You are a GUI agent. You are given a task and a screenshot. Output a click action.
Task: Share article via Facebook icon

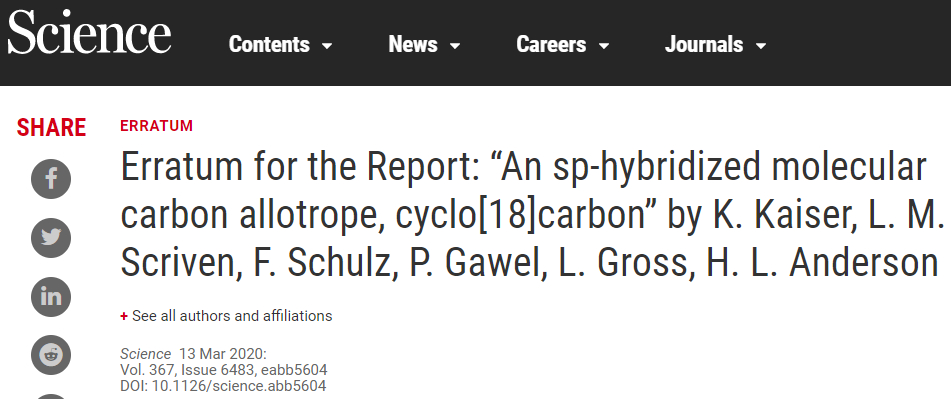(51, 179)
